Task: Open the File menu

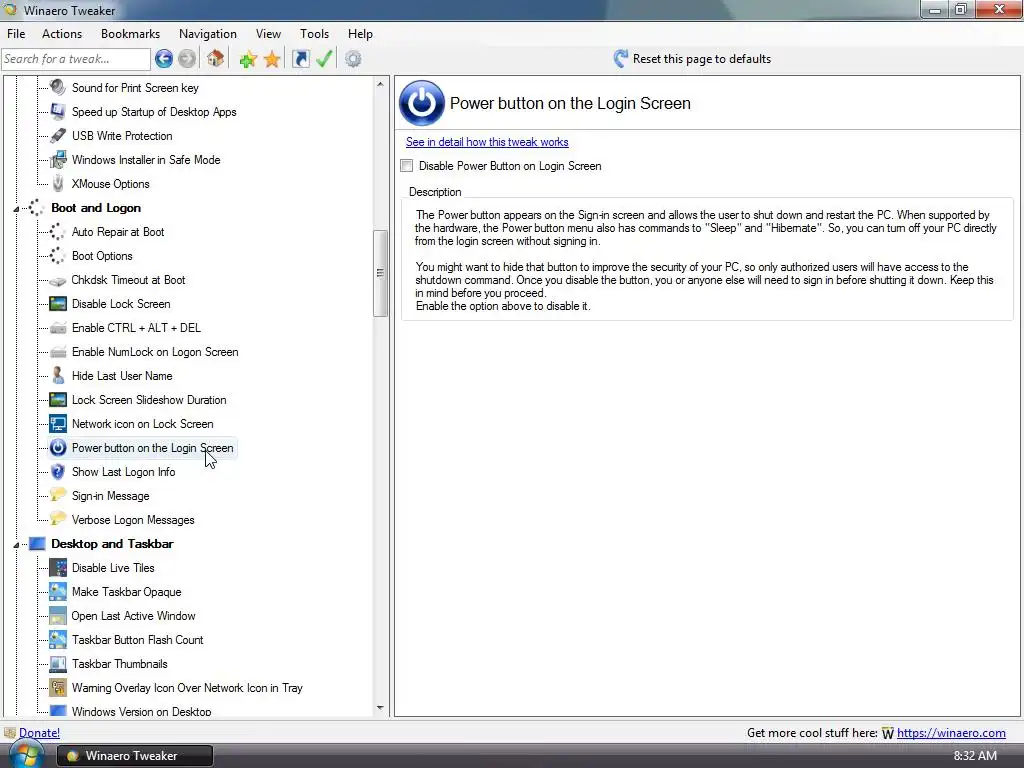Action: [16, 34]
